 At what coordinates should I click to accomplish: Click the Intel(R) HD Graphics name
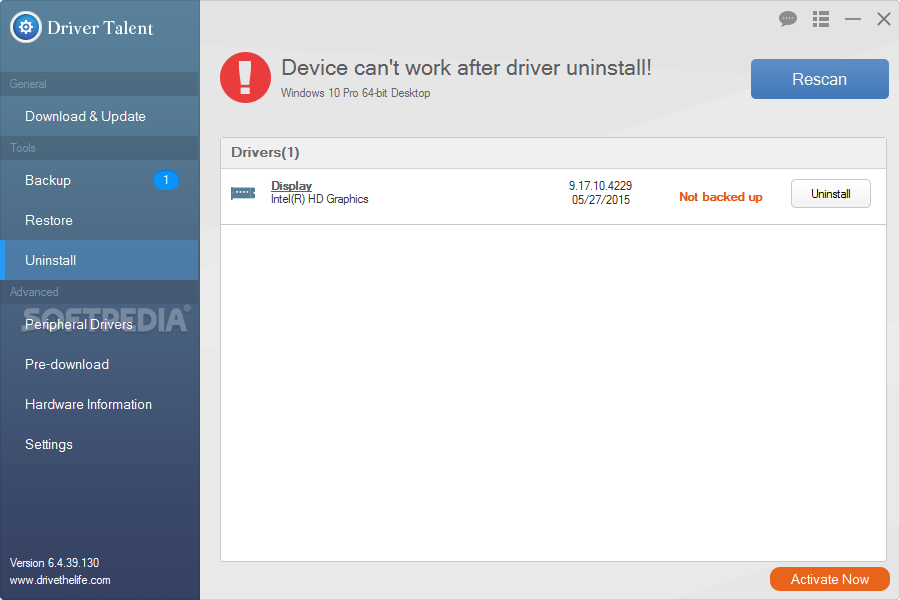coord(320,199)
